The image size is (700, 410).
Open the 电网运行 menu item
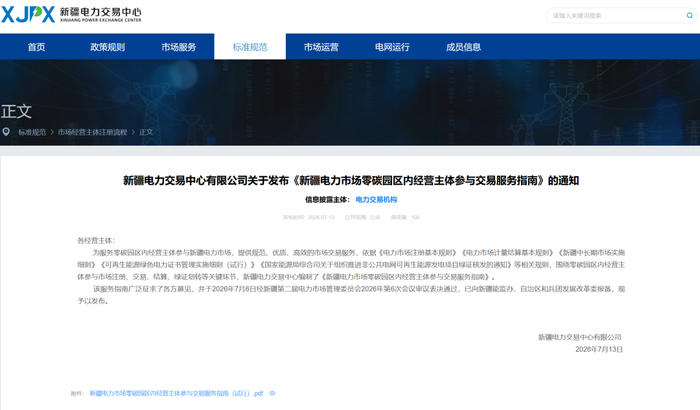click(x=392, y=47)
